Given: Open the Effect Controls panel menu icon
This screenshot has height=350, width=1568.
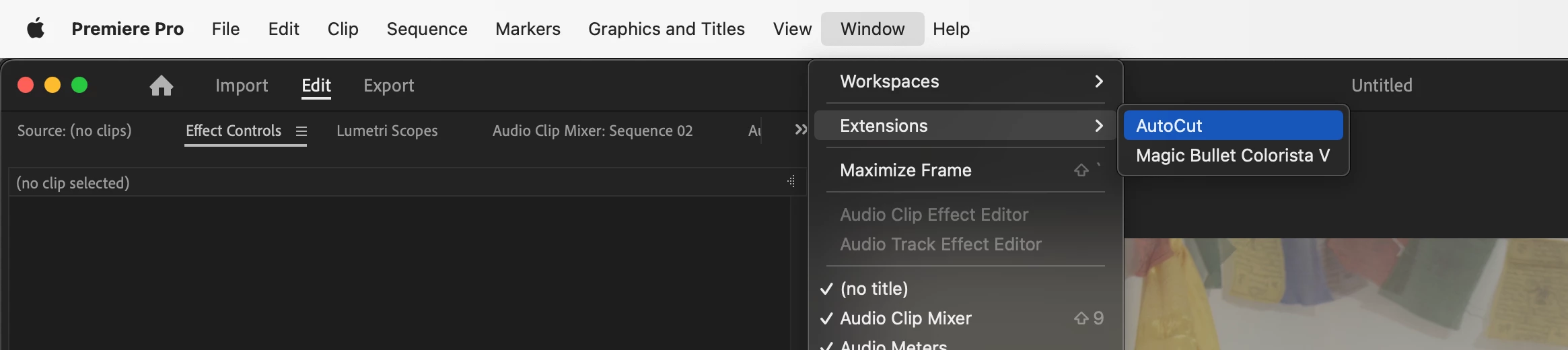Looking at the screenshot, I should point(301,131).
